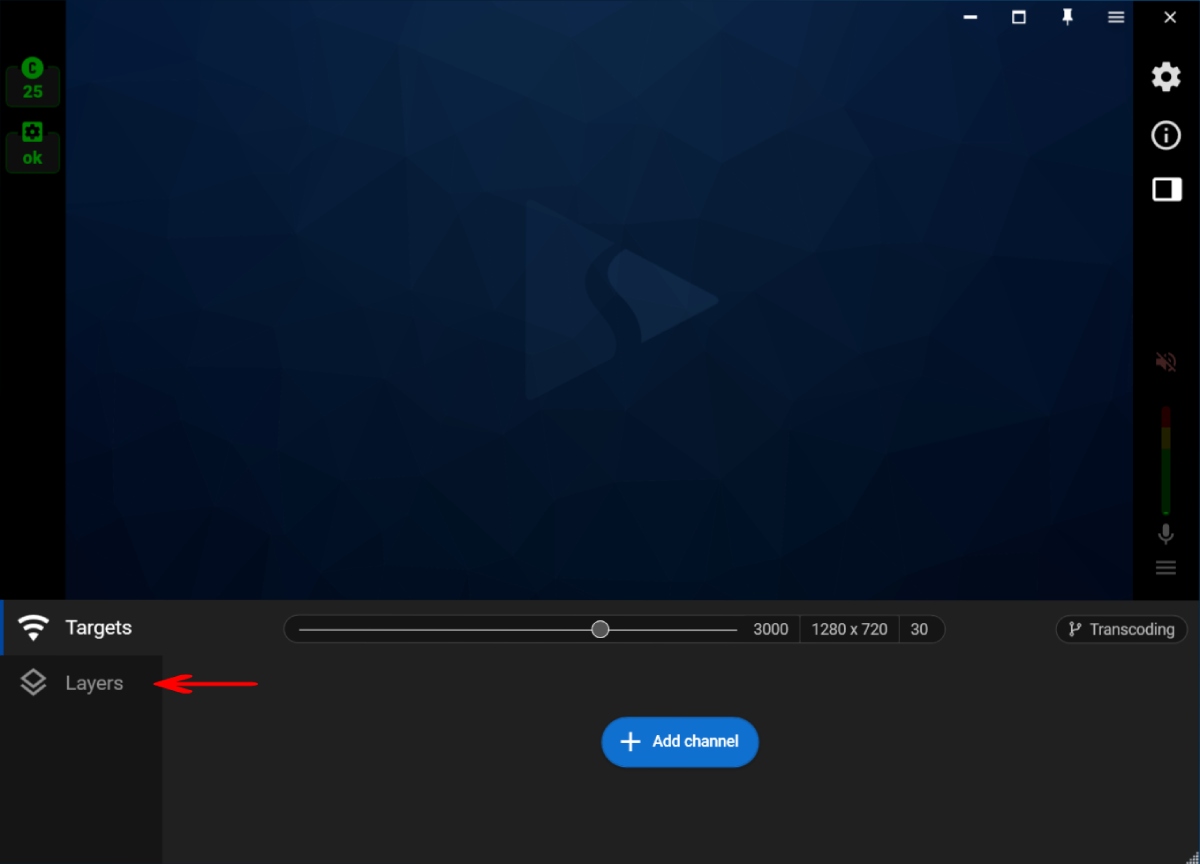
Task: Click the audio options lines below the mic
Action: click(1165, 567)
